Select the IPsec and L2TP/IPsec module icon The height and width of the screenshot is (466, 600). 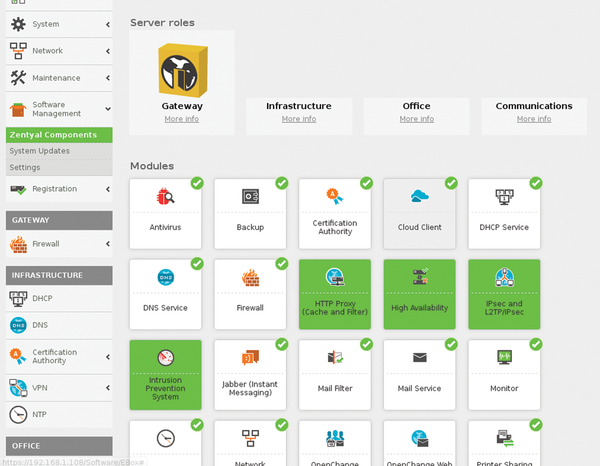tap(504, 277)
